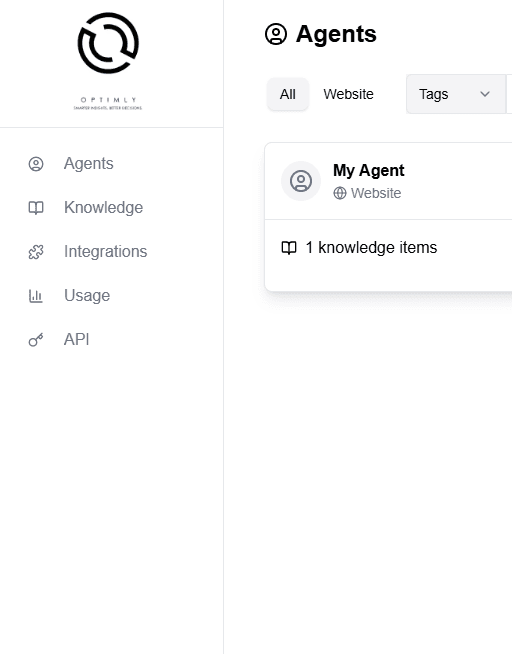Switch to the Website filter tab
512x654 pixels.
349,94
